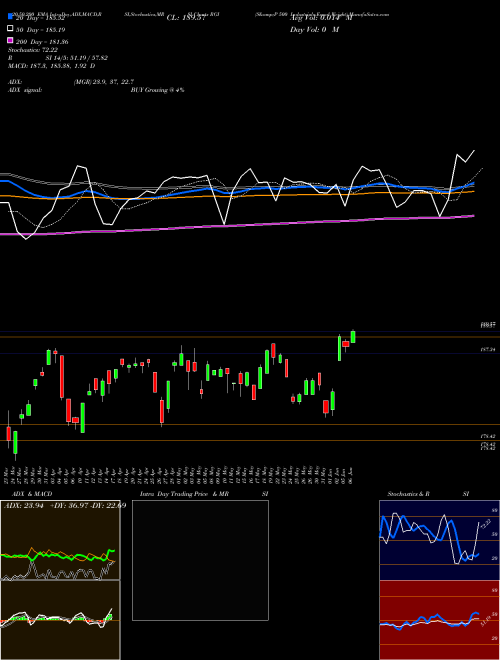Click the '(MGR) 23.9, 37, 22.7' ADX values
The height and width of the screenshot is (660, 500).
click(104, 82)
